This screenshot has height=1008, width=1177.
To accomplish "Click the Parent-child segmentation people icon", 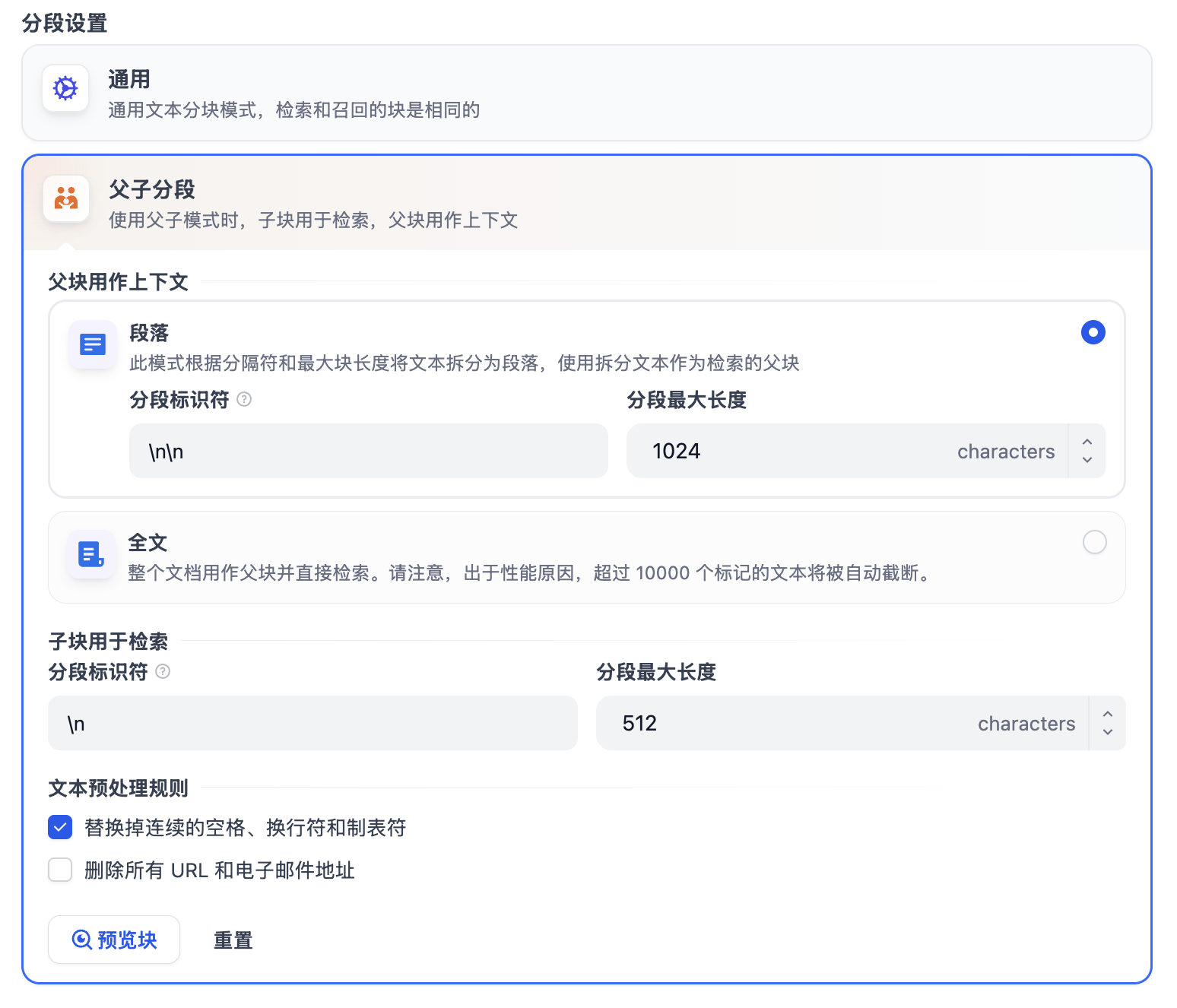I will (66, 198).
